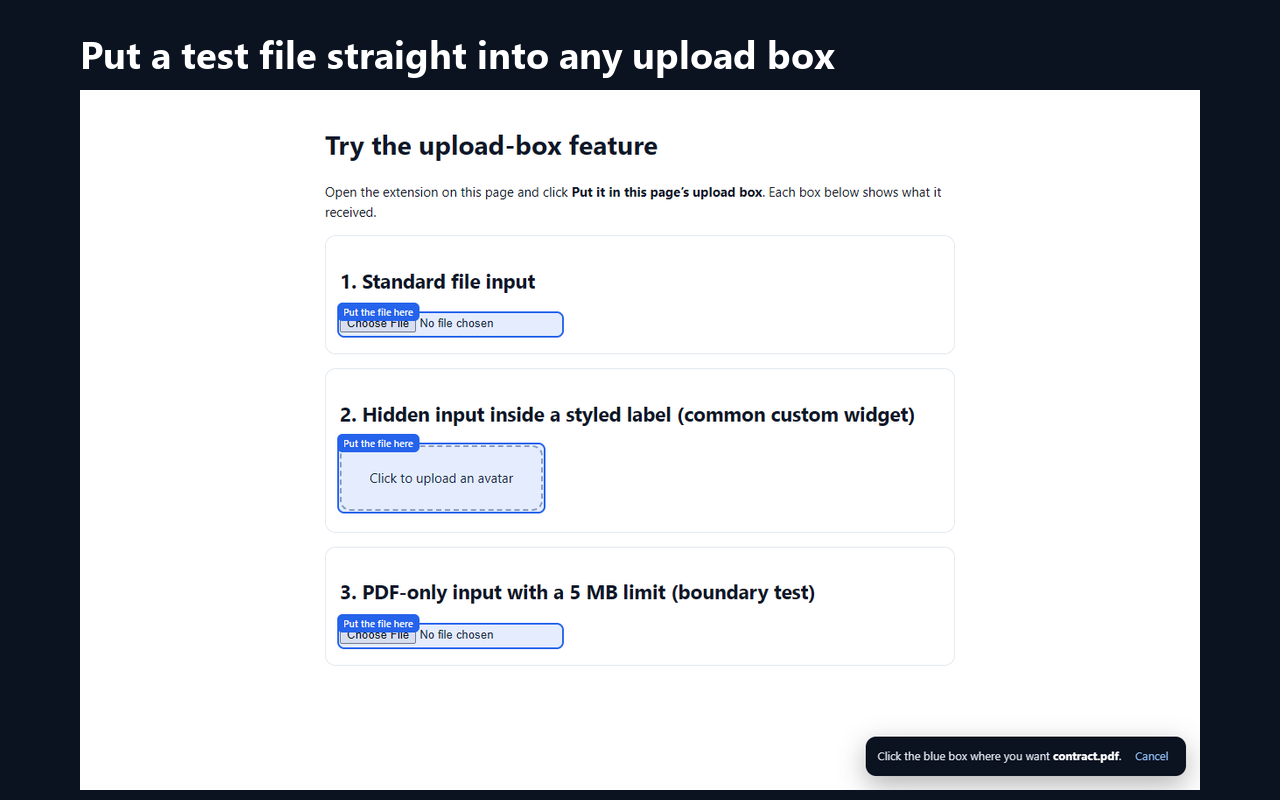
Task: Click 'Put the file here' badge in PDF-only section
Action: pyautogui.click(x=378, y=623)
